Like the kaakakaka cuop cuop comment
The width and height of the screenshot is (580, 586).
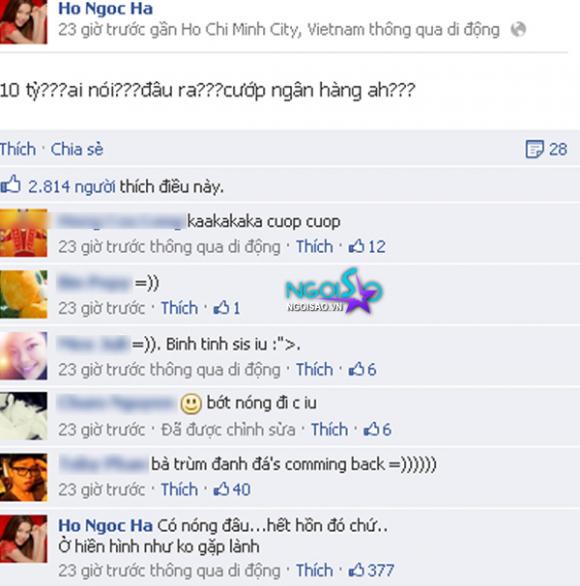314,247
